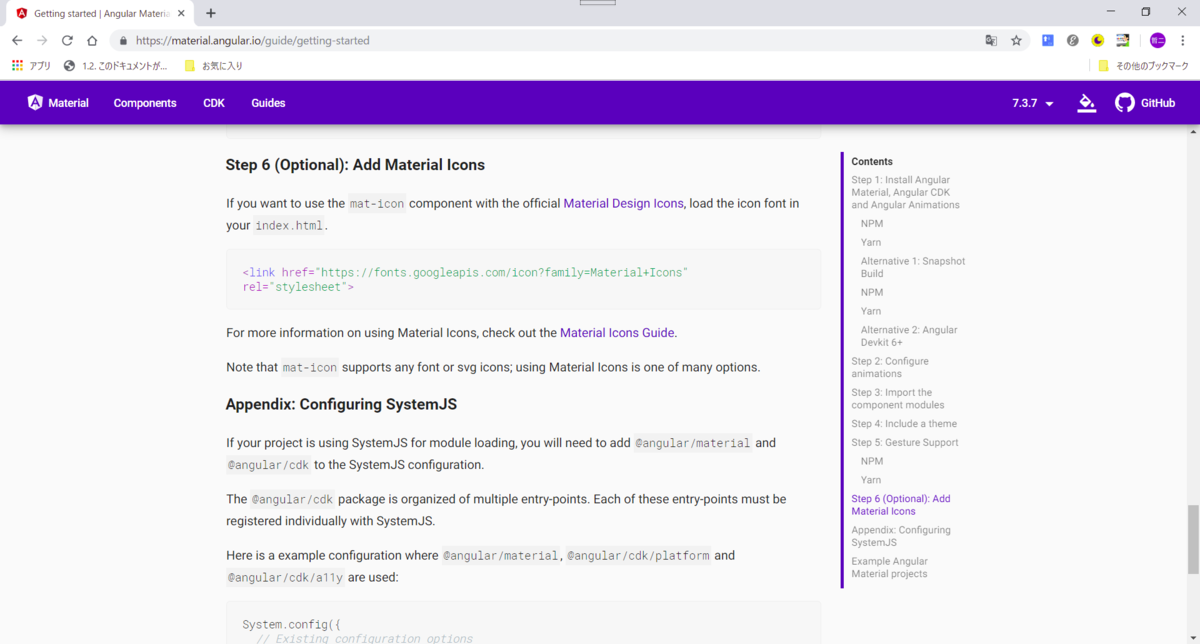Open the お気に入り bookmark folder
This screenshot has height=644, width=1200.
[214, 66]
